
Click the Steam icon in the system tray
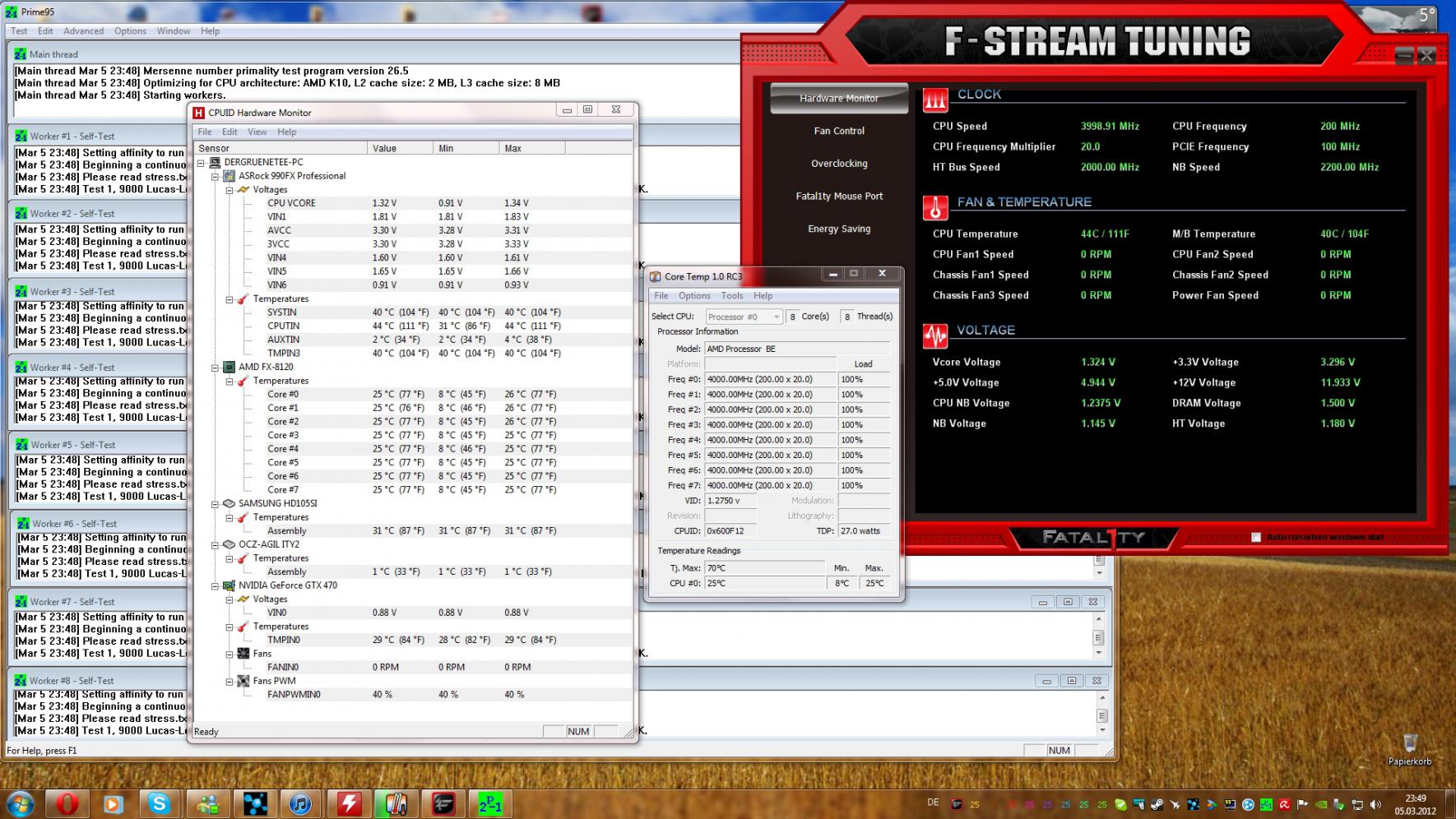(x=1157, y=804)
